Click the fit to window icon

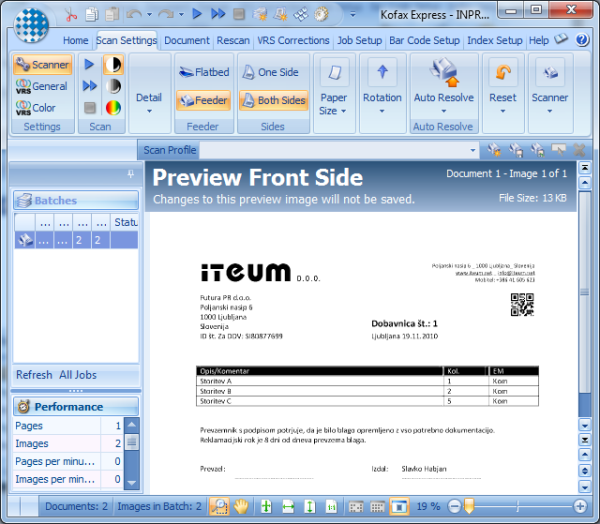coord(266,506)
